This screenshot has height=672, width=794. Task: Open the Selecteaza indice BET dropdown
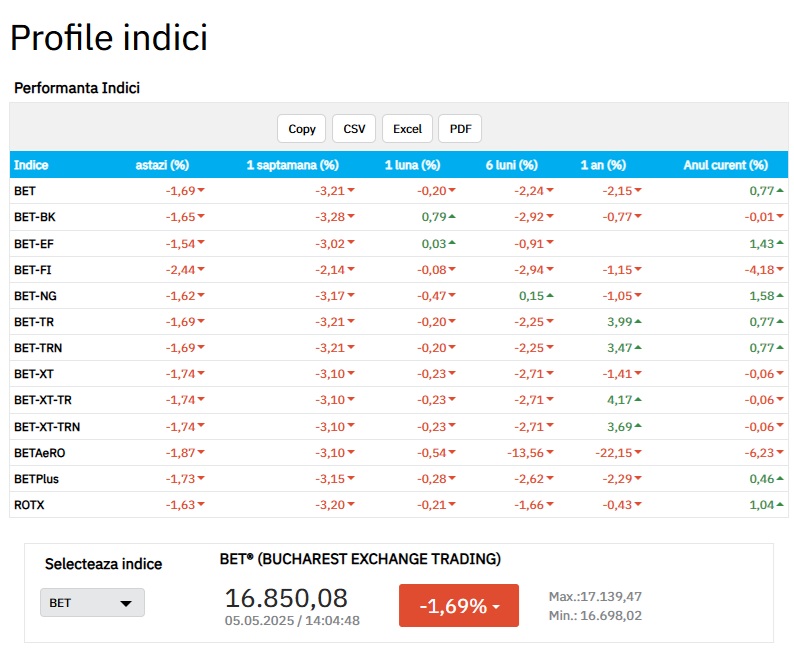click(92, 603)
